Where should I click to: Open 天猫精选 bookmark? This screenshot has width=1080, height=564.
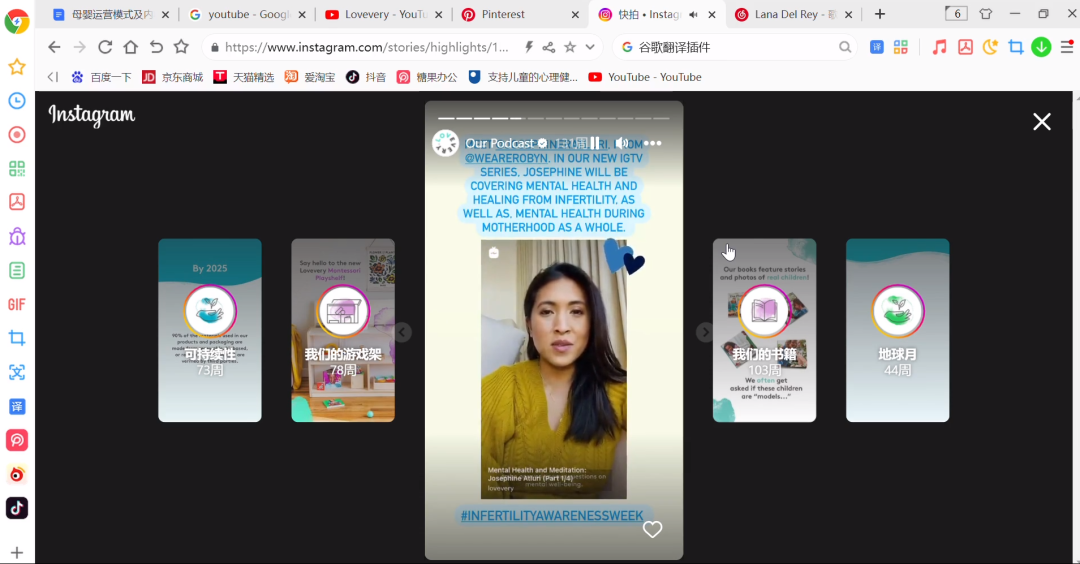click(244, 77)
